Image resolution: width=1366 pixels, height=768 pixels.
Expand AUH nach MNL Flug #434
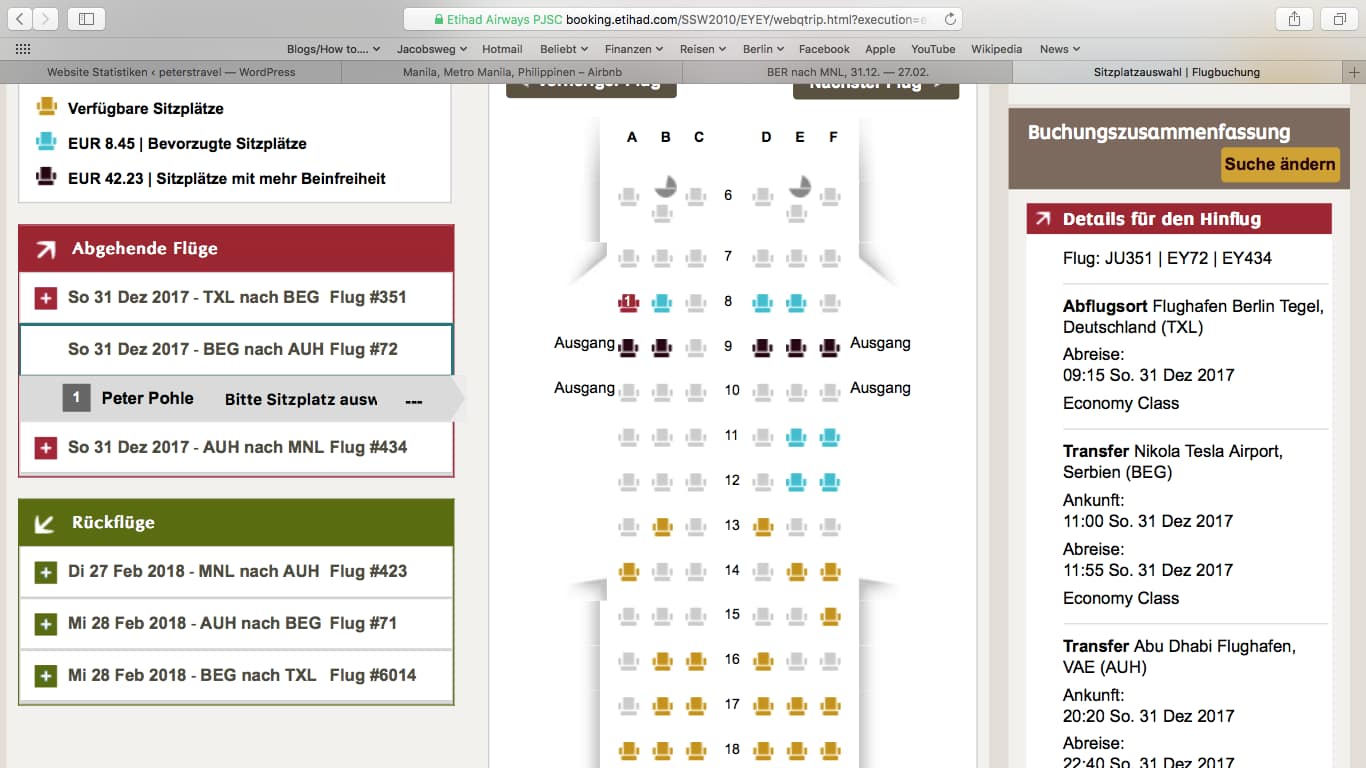click(45, 448)
